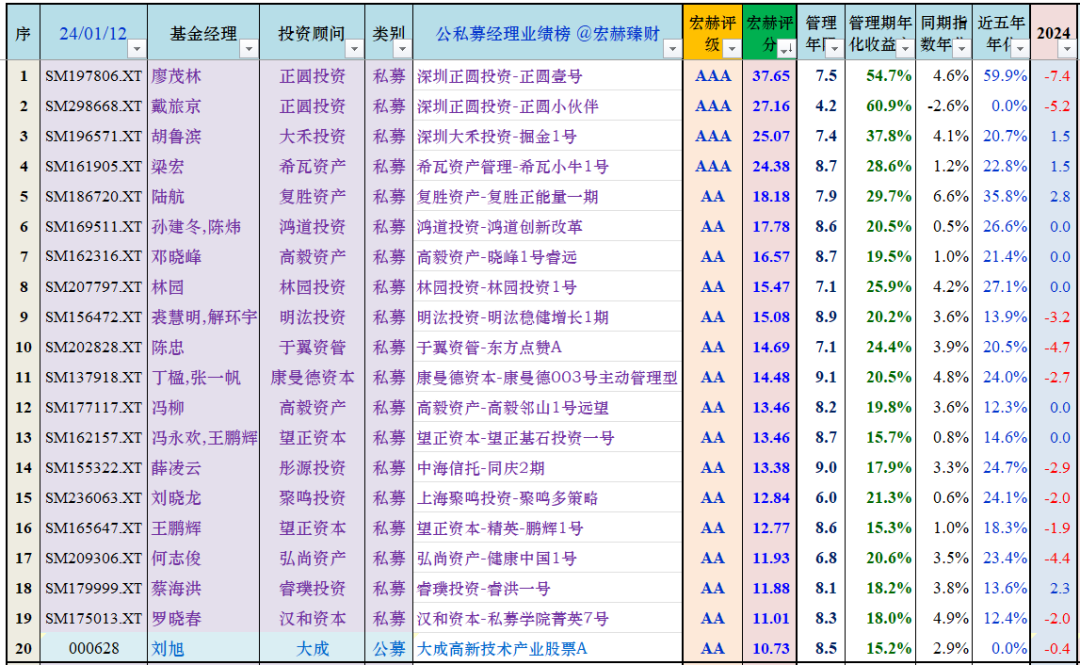This screenshot has width=1080, height=665.
Task: Select five-year return cell 35.8%
Action: tap(1001, 196)
